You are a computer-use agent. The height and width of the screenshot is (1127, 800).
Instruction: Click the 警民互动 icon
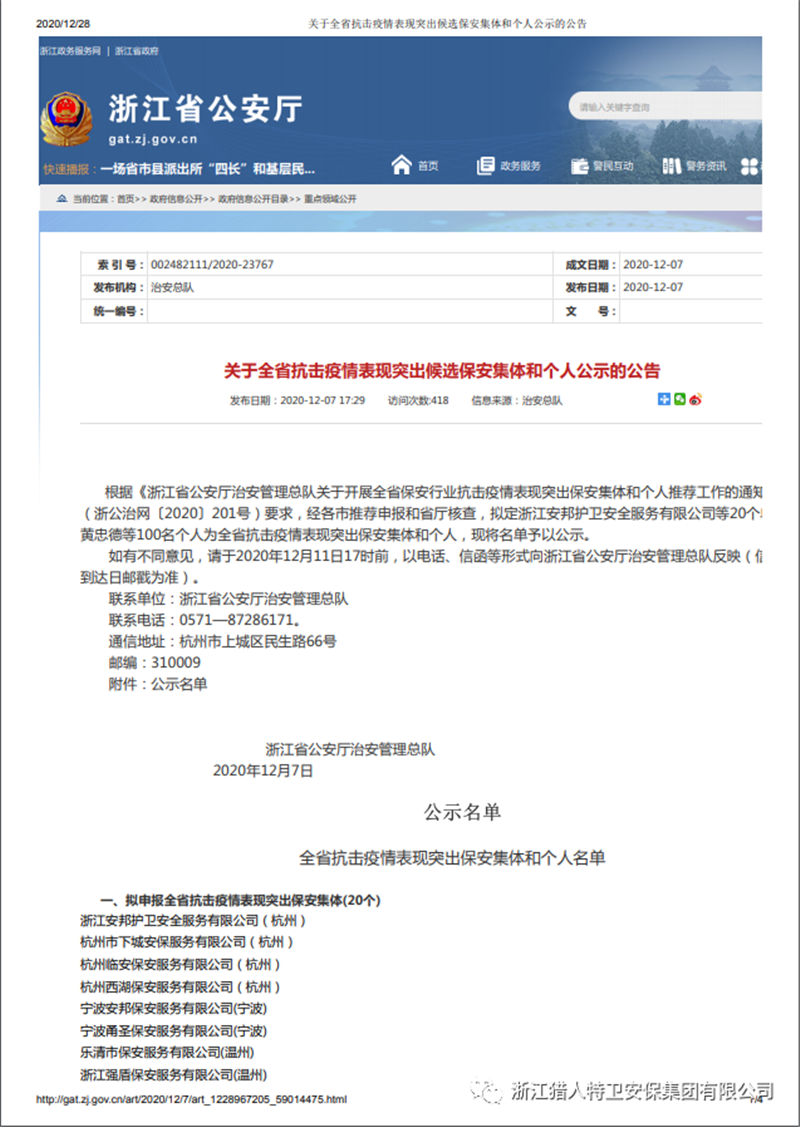tap(580, 166)
